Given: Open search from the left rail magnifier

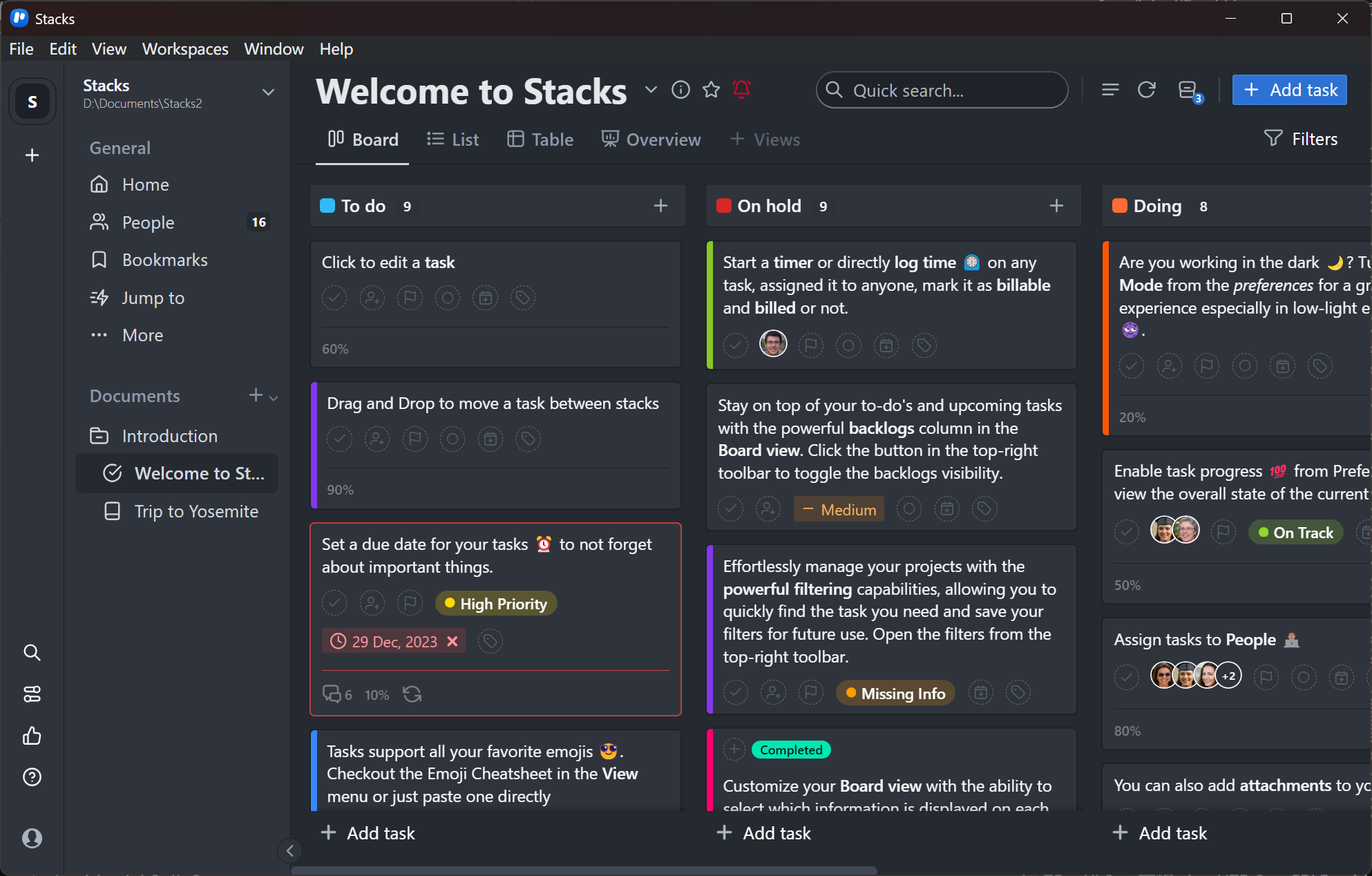Looking at the screenshot, I should tap(32, 652).
